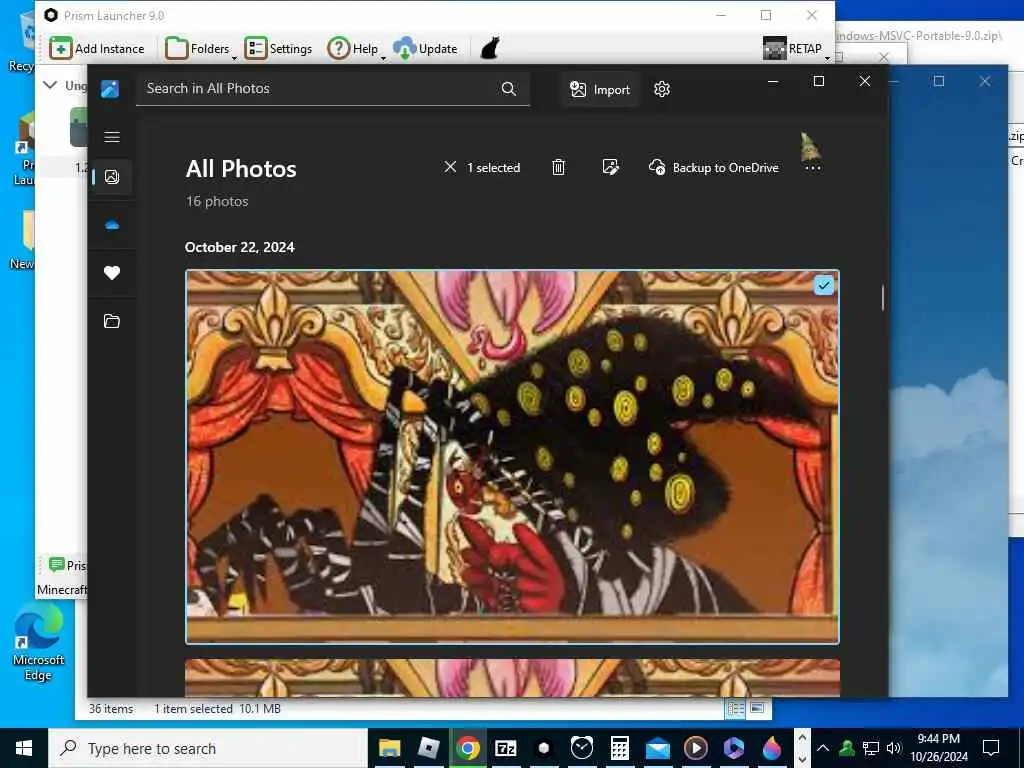1024x768 pixels.
Task: Click the edit image icon next to the trash icon
Action: tap(610, 167)
